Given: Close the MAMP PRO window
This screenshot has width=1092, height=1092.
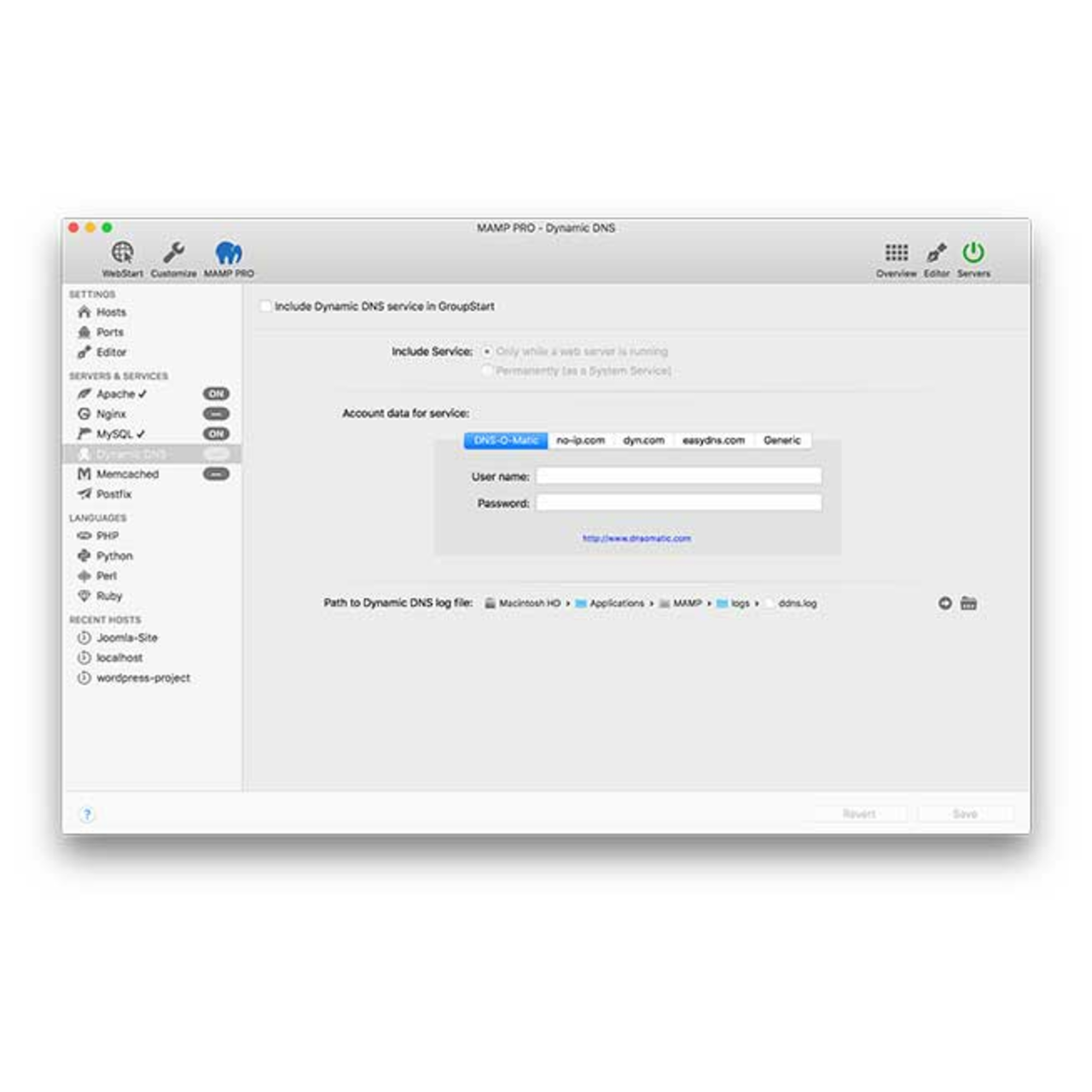Looking at the screenshot, I should pyautogui.click(x=73, y=228).
